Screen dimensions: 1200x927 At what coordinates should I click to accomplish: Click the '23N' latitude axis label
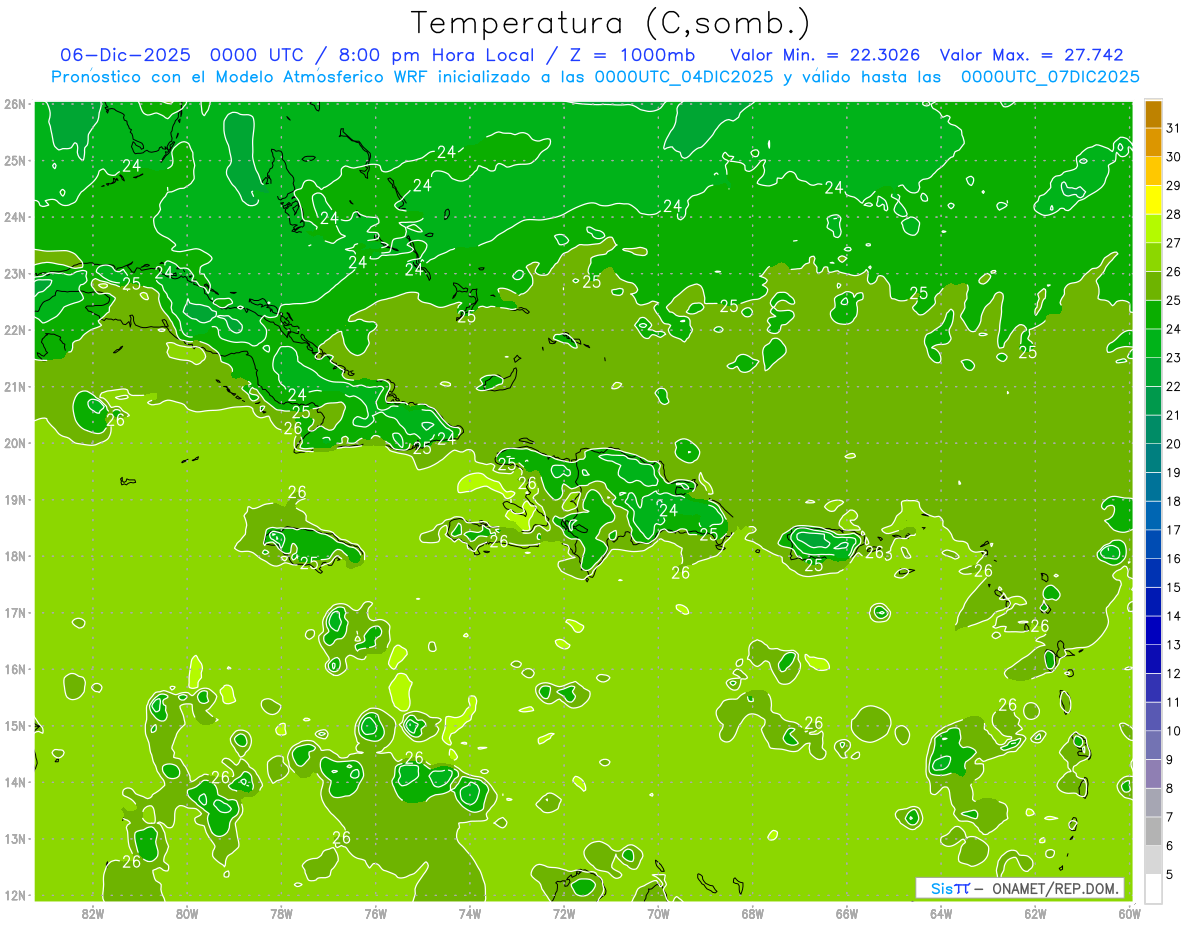(x=14, y=273)
